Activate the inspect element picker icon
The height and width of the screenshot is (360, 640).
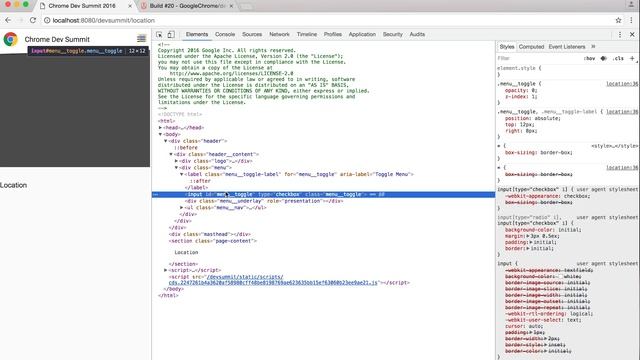159,35
